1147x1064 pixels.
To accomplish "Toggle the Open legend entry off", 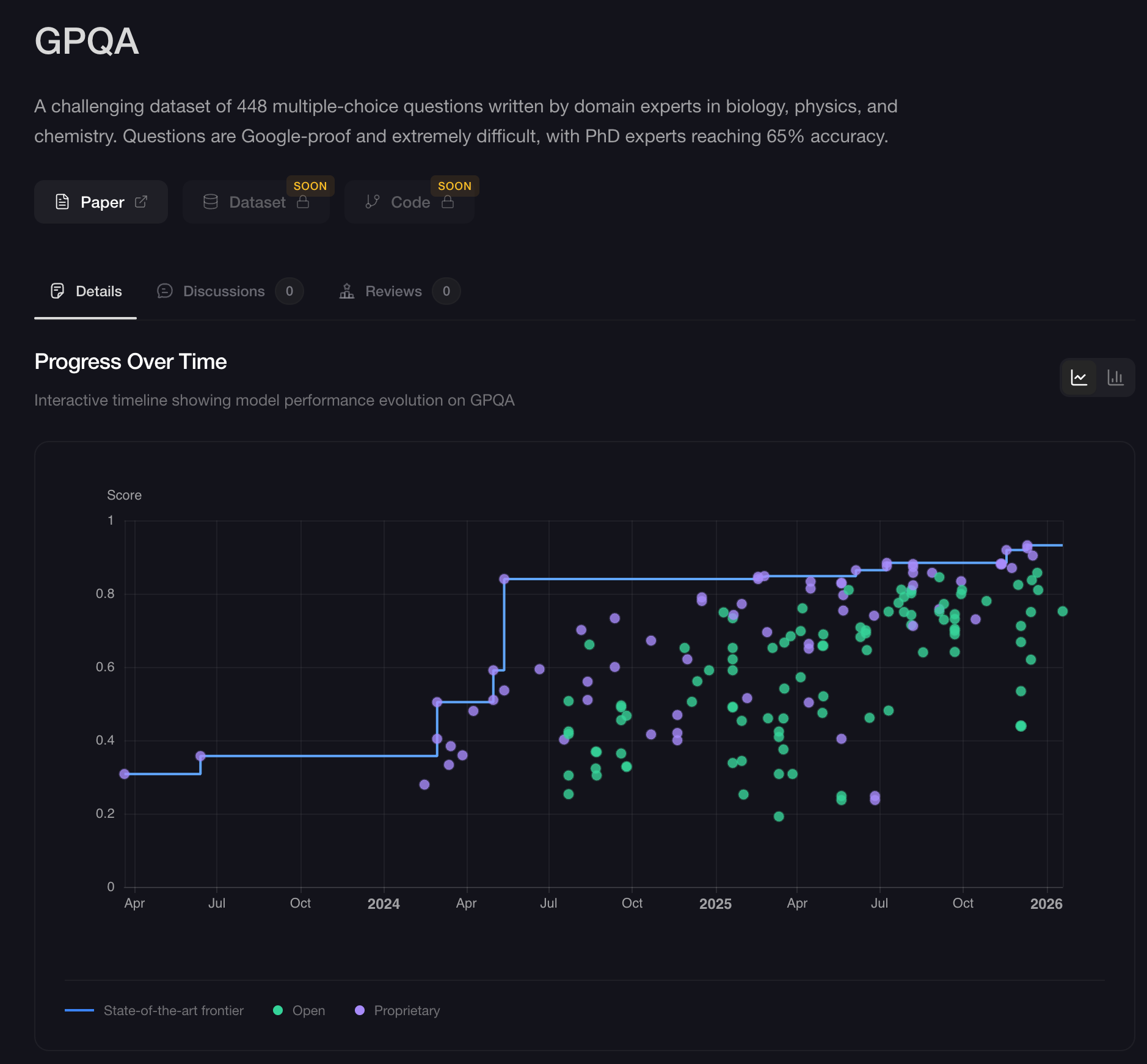I will coord(299,1011).
